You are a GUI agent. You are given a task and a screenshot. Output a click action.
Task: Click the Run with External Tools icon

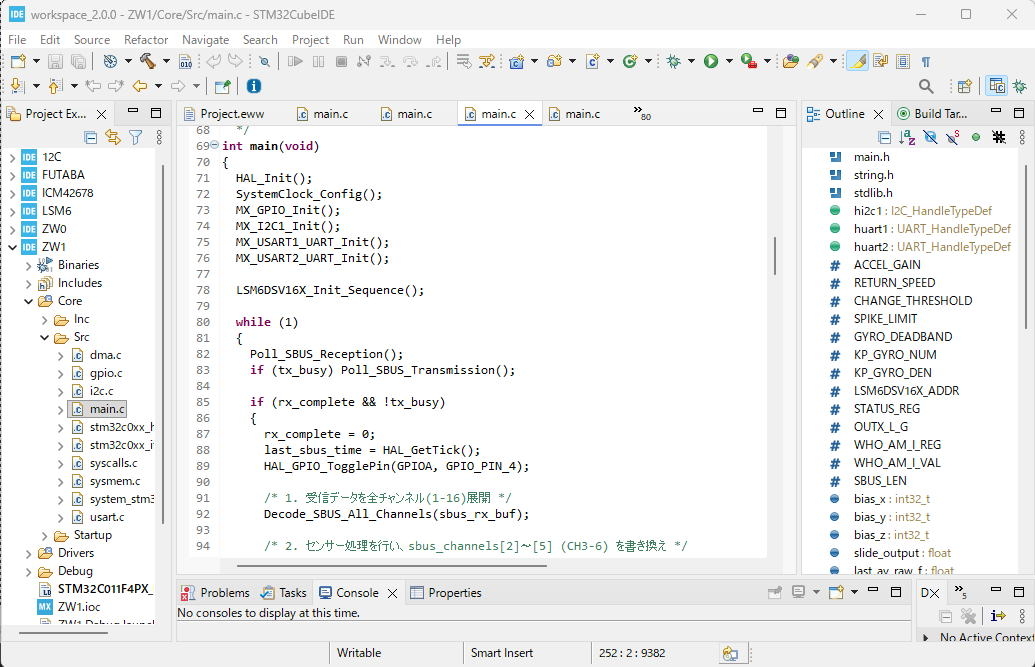tap(749, 61)
